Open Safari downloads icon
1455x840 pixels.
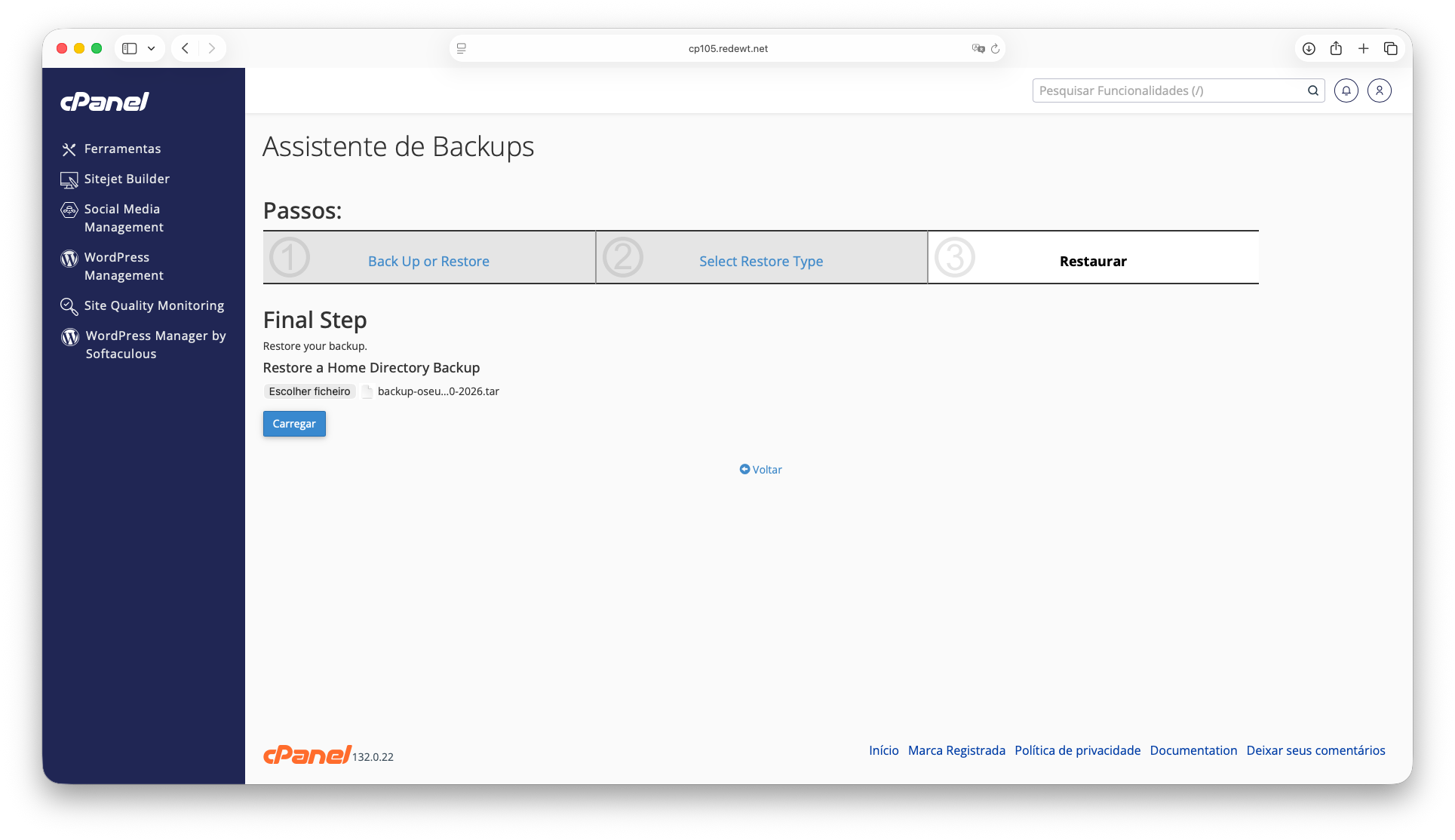pos(1309,48)
